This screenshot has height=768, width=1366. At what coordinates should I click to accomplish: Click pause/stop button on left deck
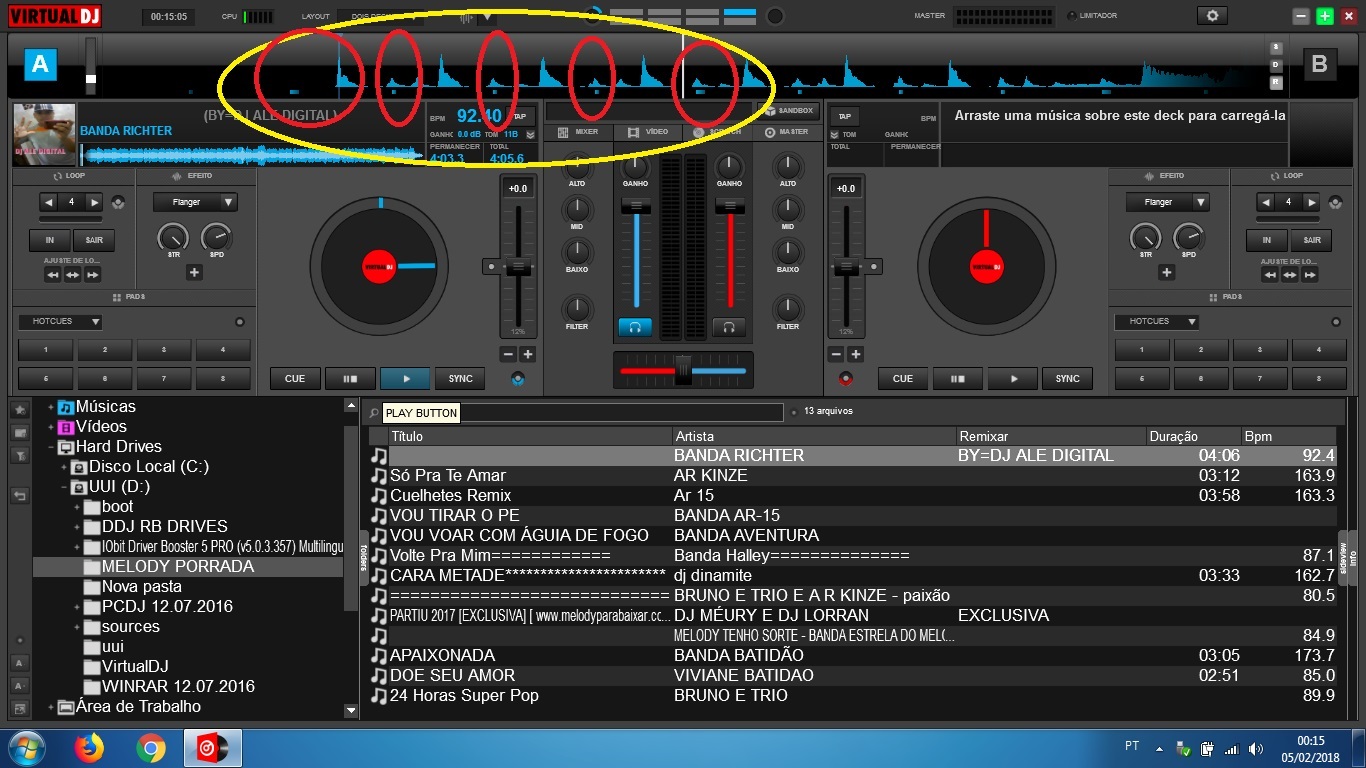click(350, 379)
